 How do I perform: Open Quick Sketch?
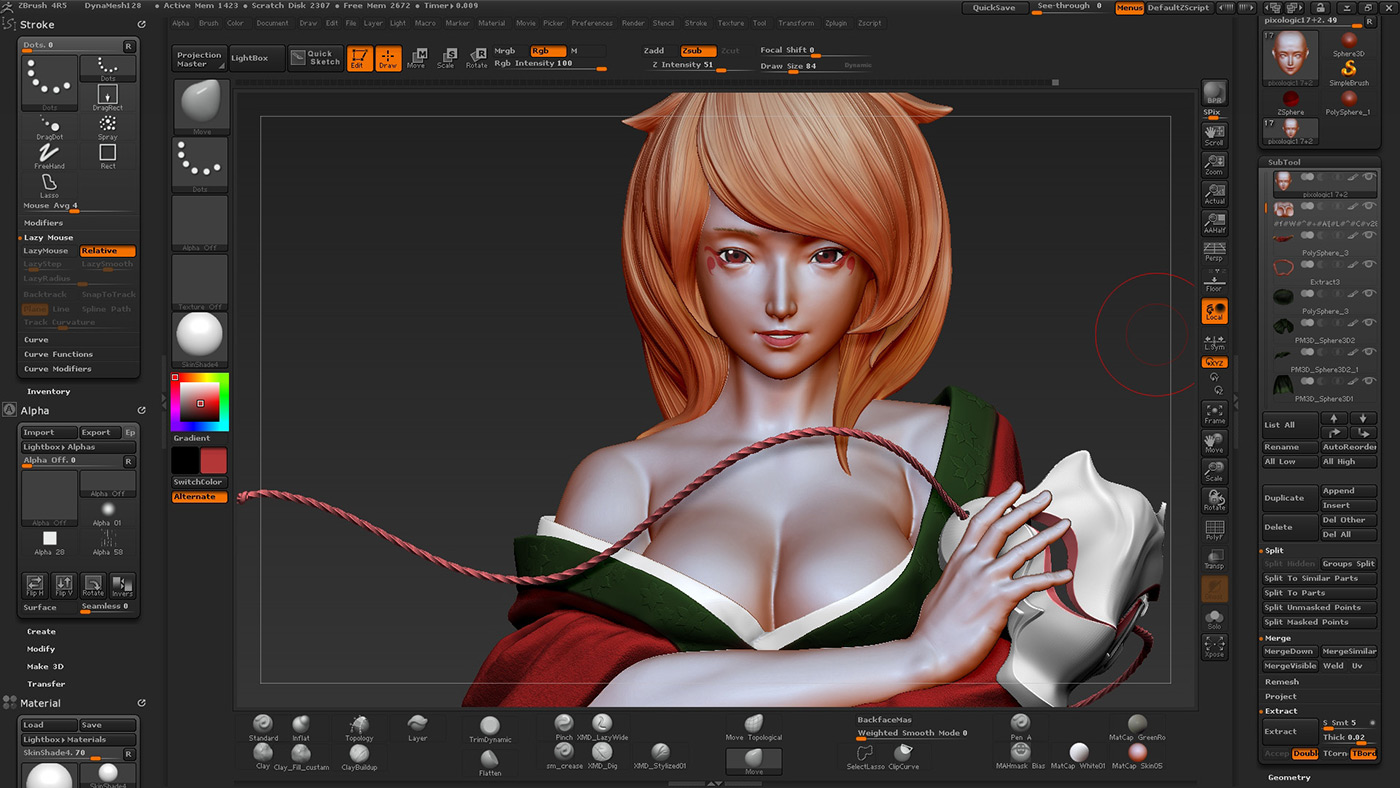coord(315,58)
